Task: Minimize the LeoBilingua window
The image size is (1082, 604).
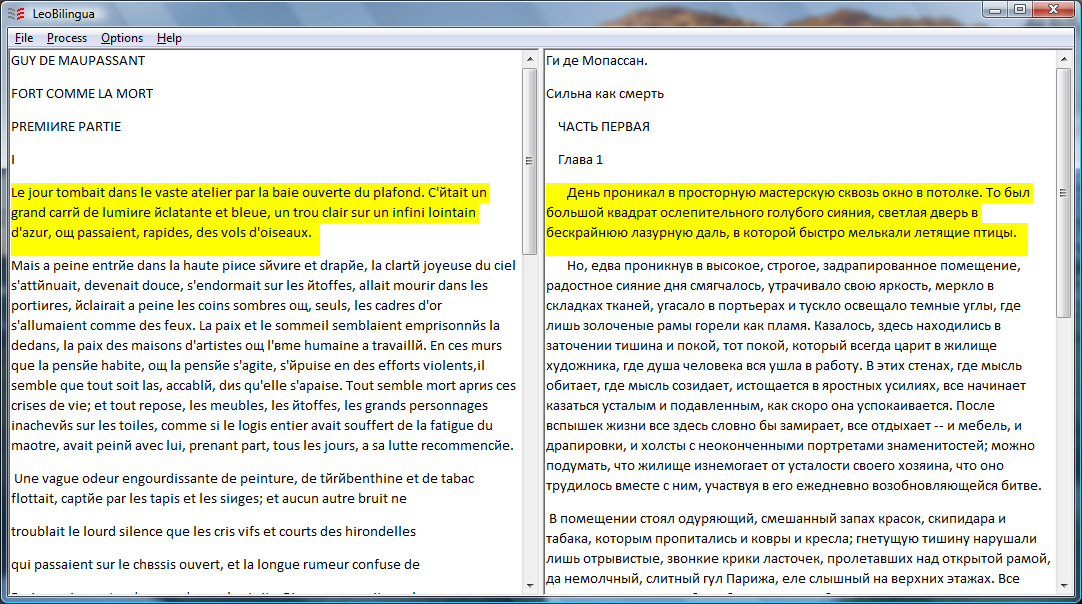Action: coord(995,10)
